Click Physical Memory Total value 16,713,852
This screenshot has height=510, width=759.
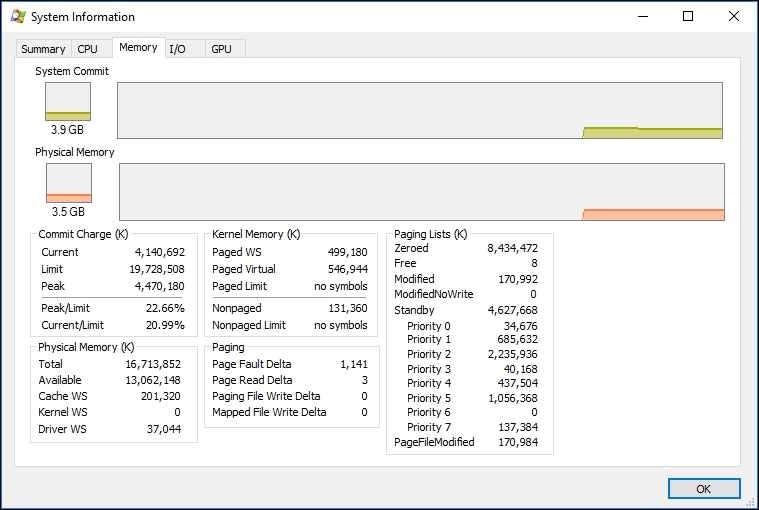click(x=153, y=364)
